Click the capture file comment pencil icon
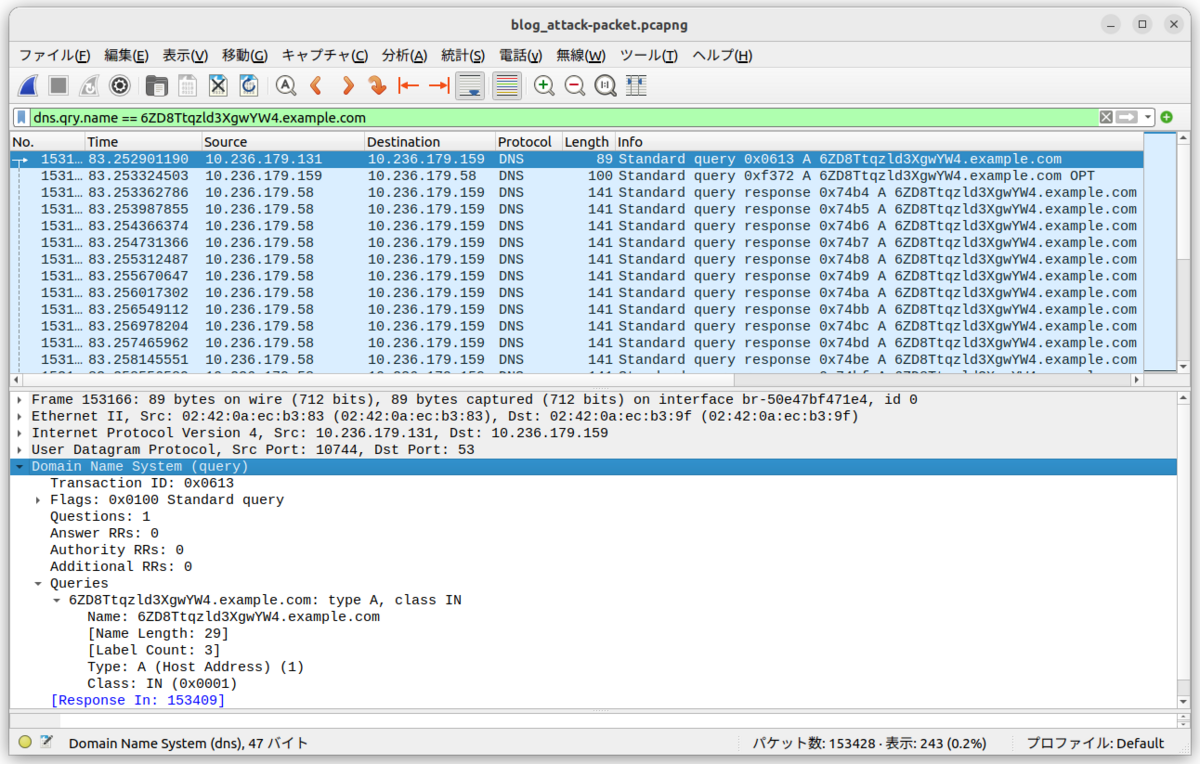1200x764 pixels. point(46,743)
